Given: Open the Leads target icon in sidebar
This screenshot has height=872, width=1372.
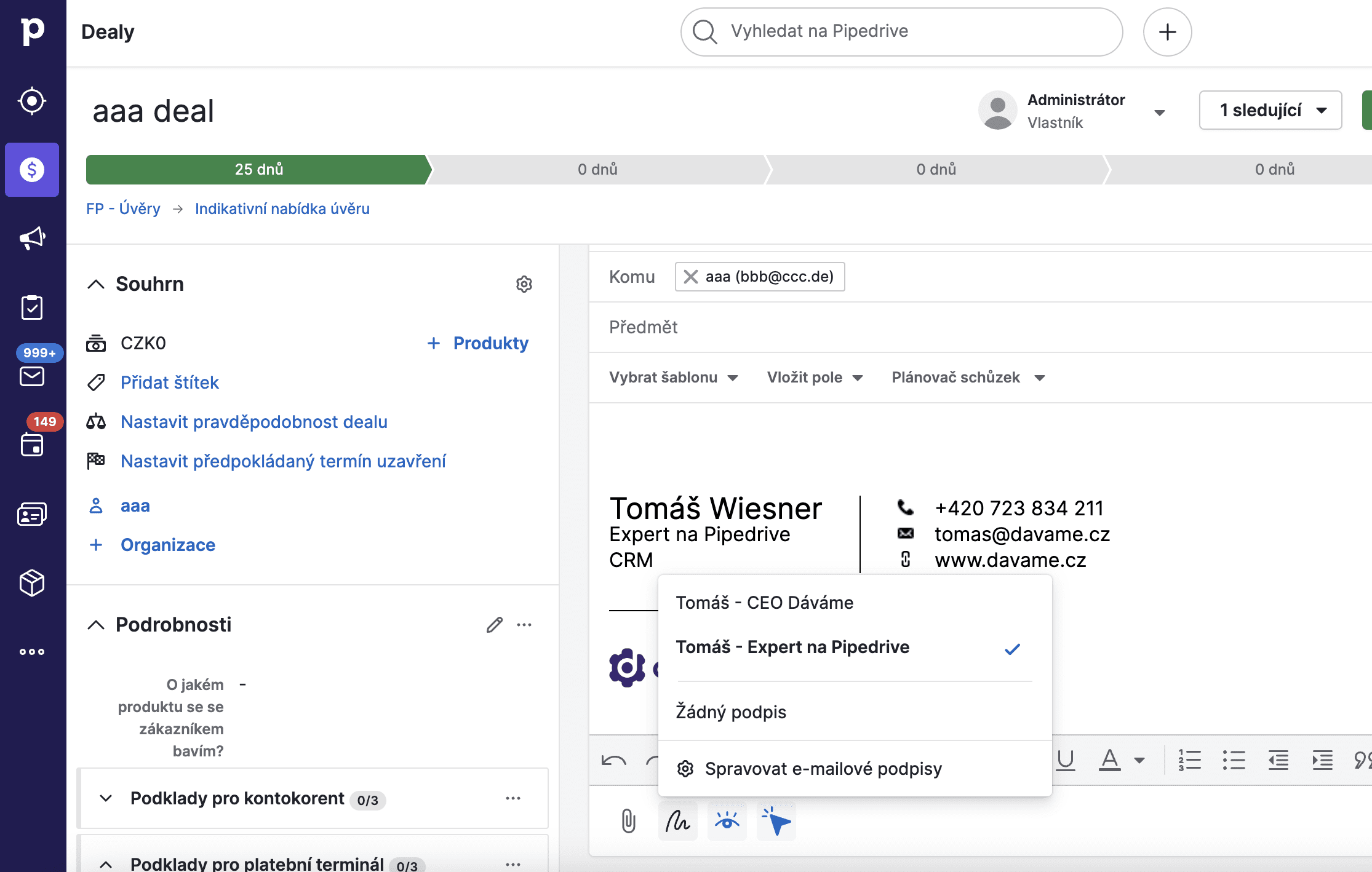Looking at the screenshot, I should click(32, 101).
